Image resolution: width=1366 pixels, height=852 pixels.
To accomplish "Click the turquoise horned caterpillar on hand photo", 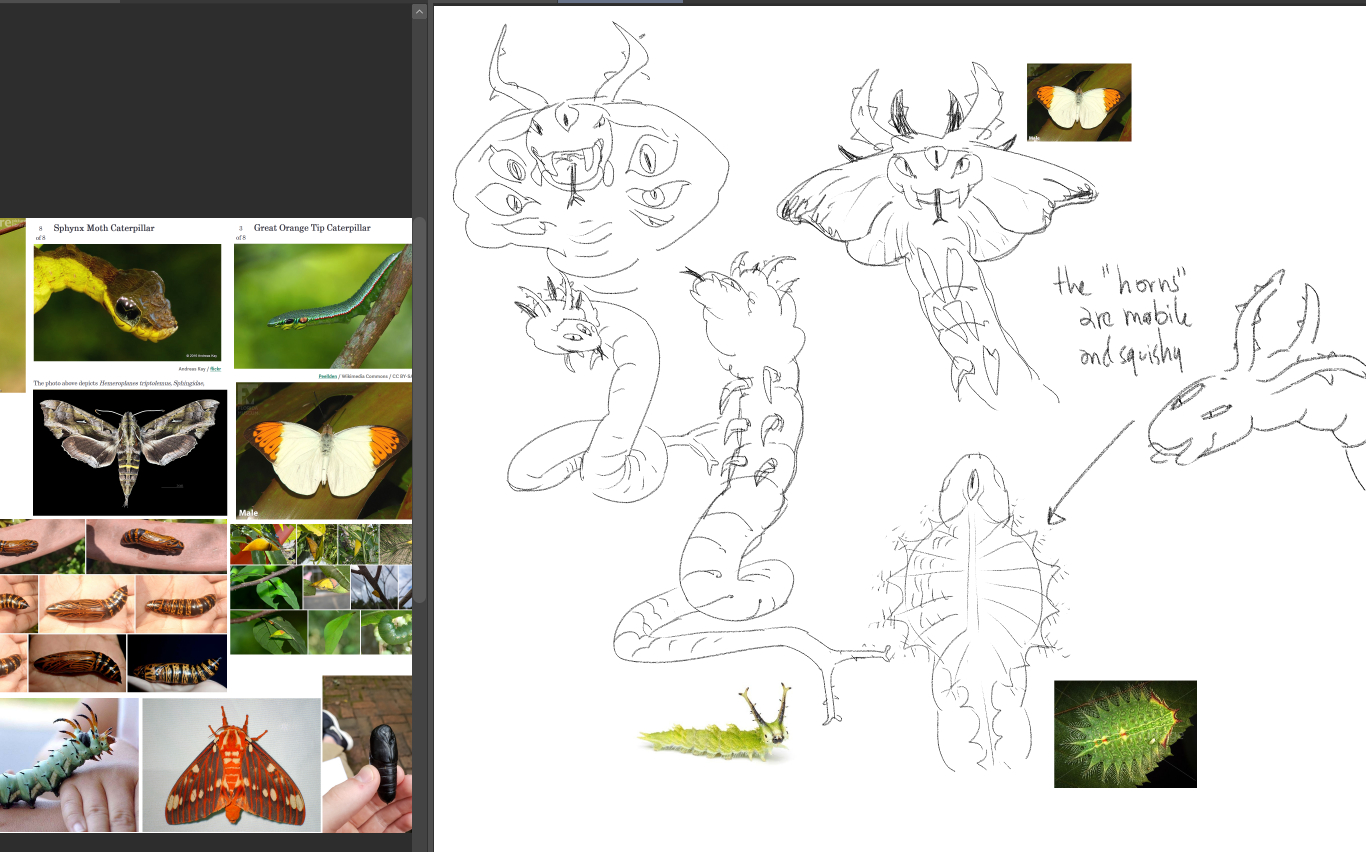I will pyautogui.click(x=68, y=765).
